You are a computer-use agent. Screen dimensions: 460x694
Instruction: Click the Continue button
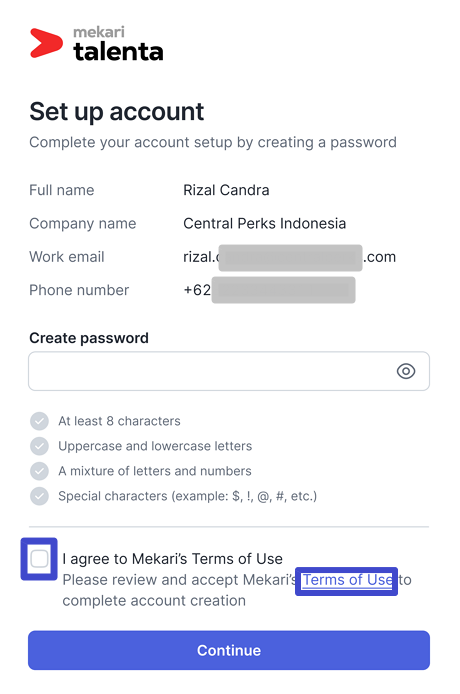click(x=229, y=650)
